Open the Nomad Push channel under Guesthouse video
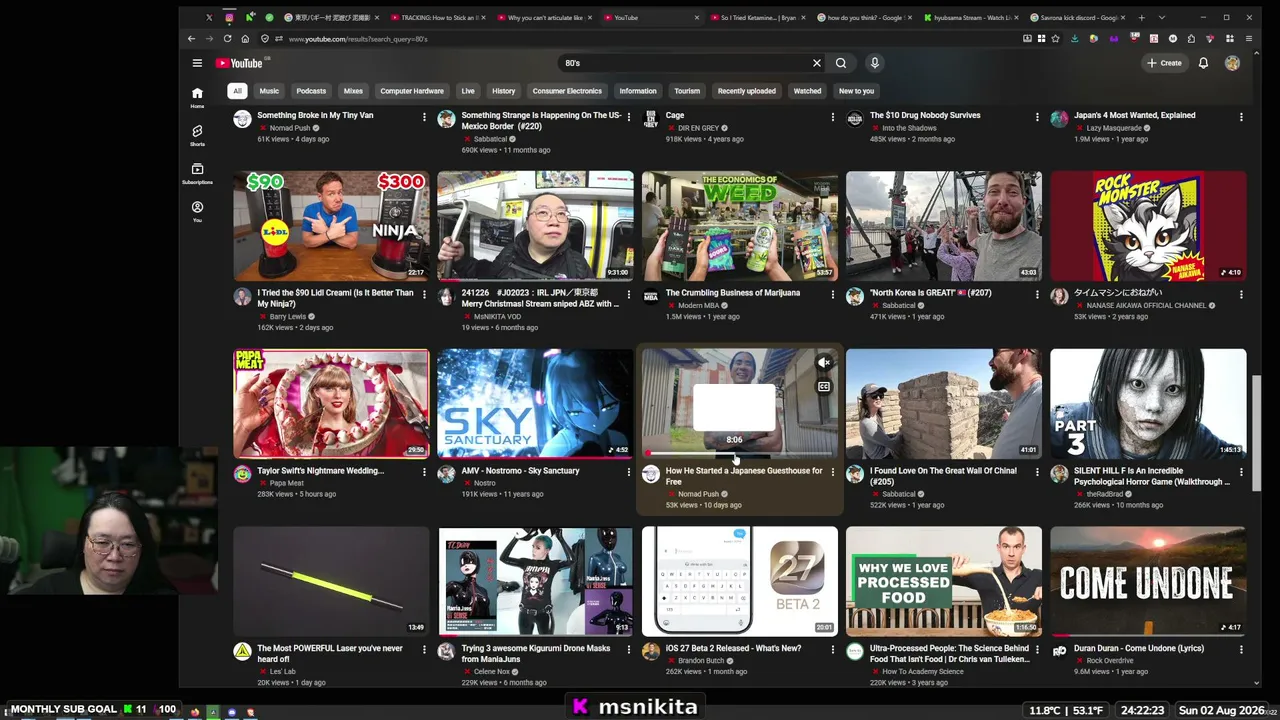 point(698,494)
